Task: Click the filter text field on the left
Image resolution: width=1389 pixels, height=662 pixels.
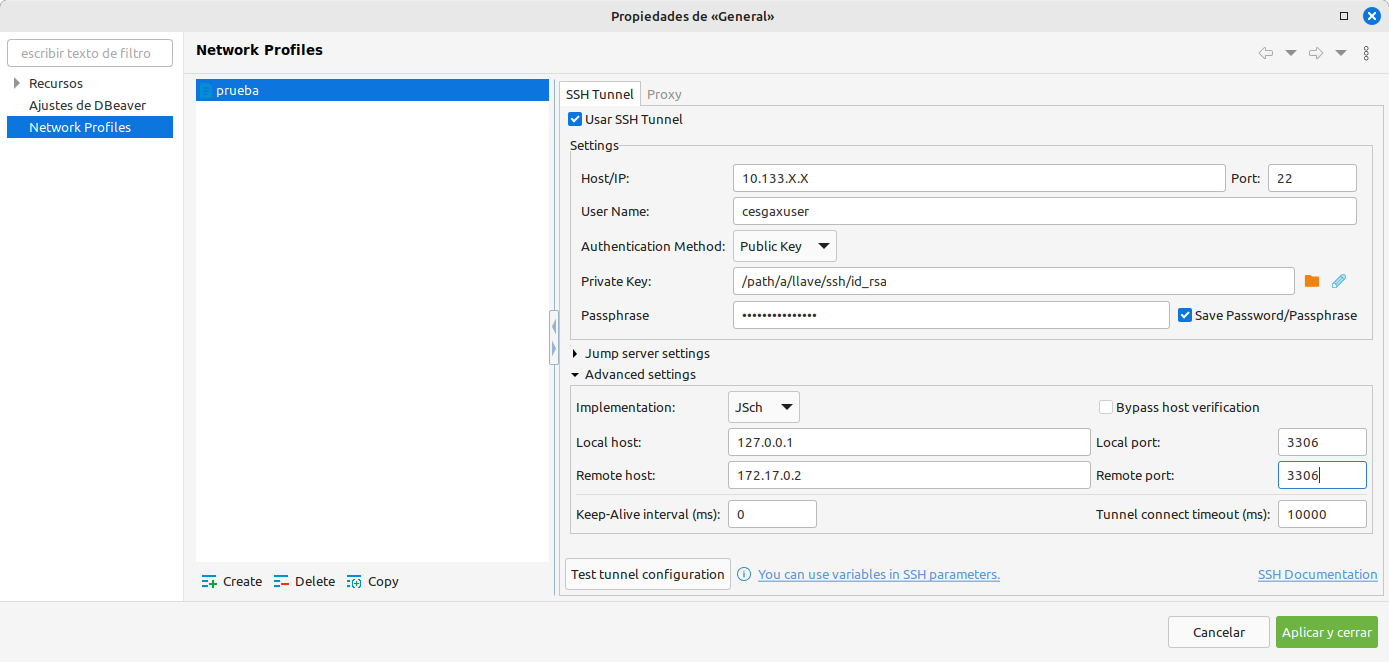Action: 89,52
